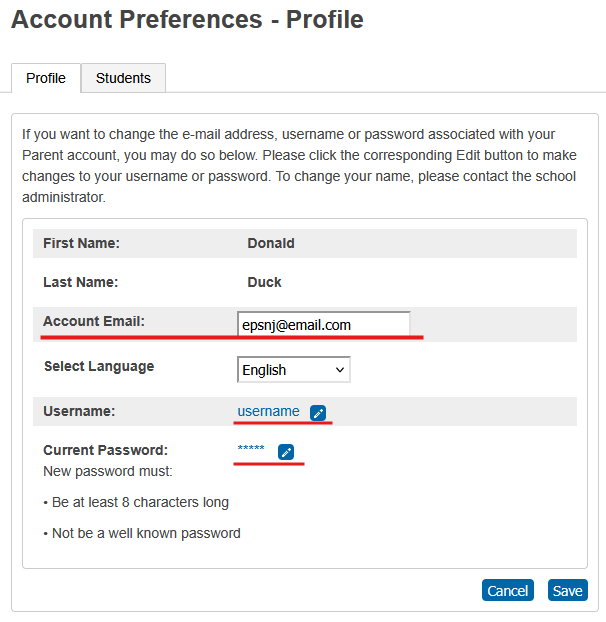Click the last name value Duck

tap(264, 282)
